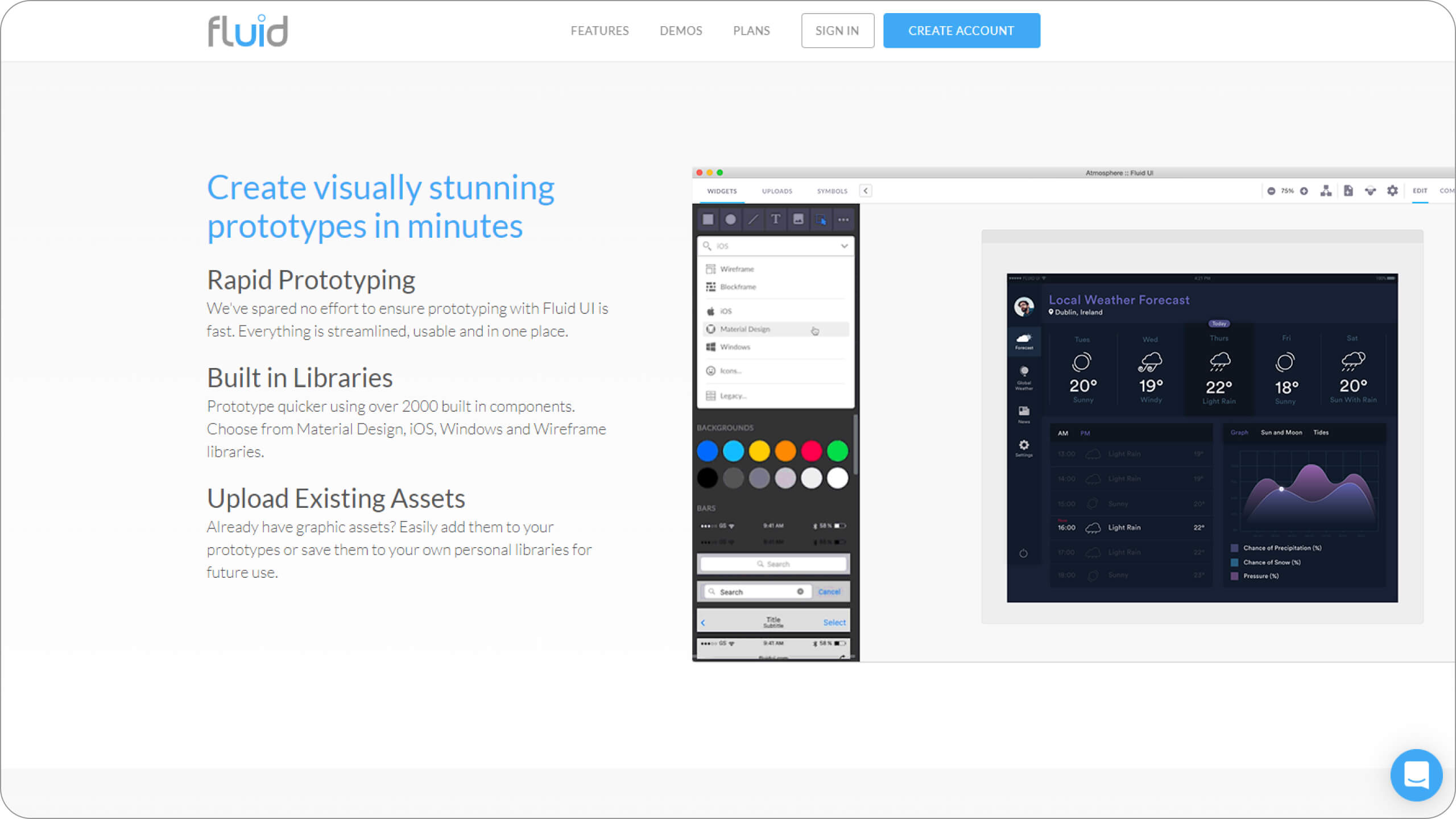The height and width of the screenshot is (819, 1456).
Task: Pick the black background swatch
Action: pos(708,478)
